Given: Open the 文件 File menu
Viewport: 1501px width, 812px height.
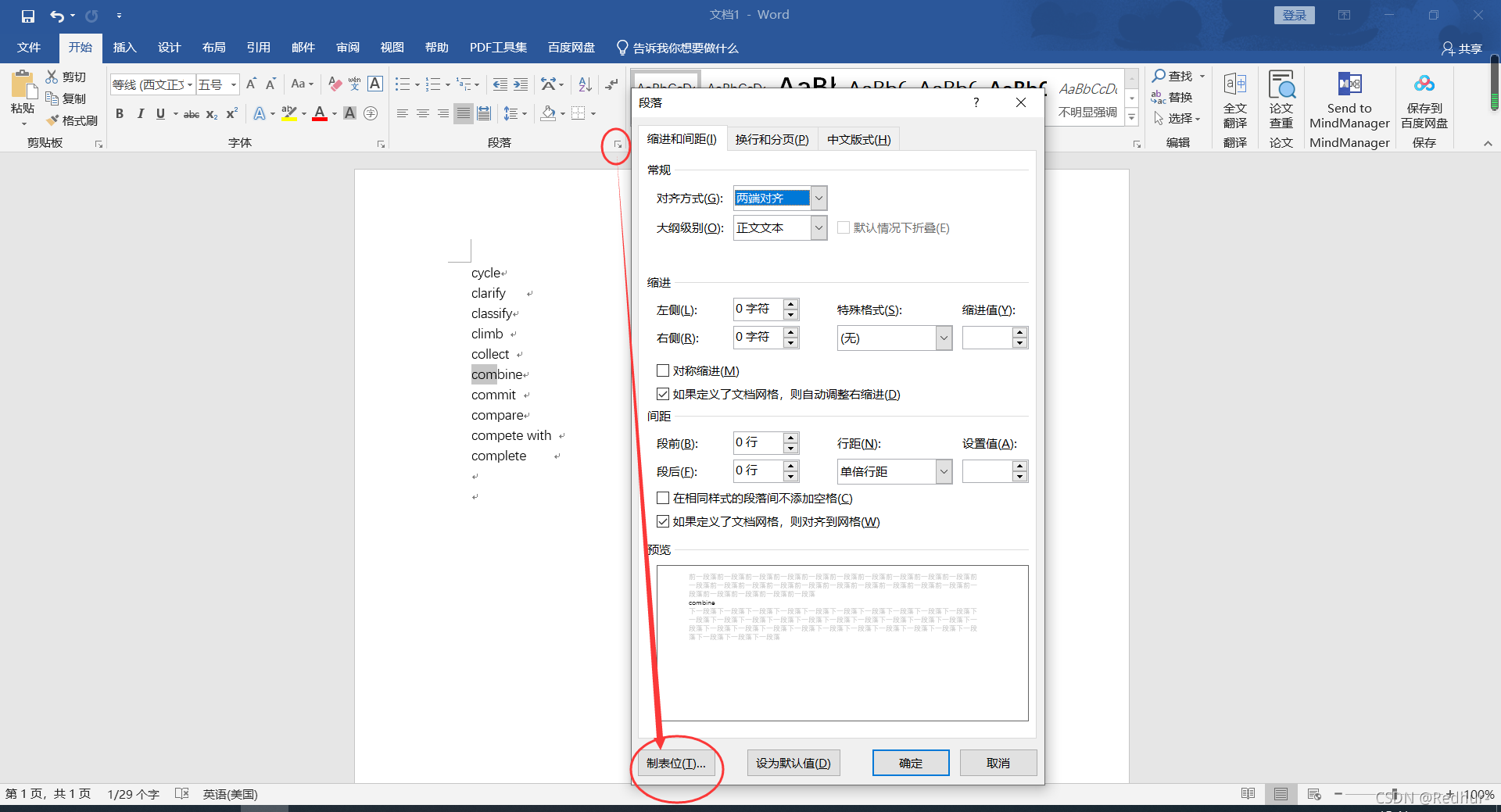Looking at the screenshot, I should coord(29,48).
